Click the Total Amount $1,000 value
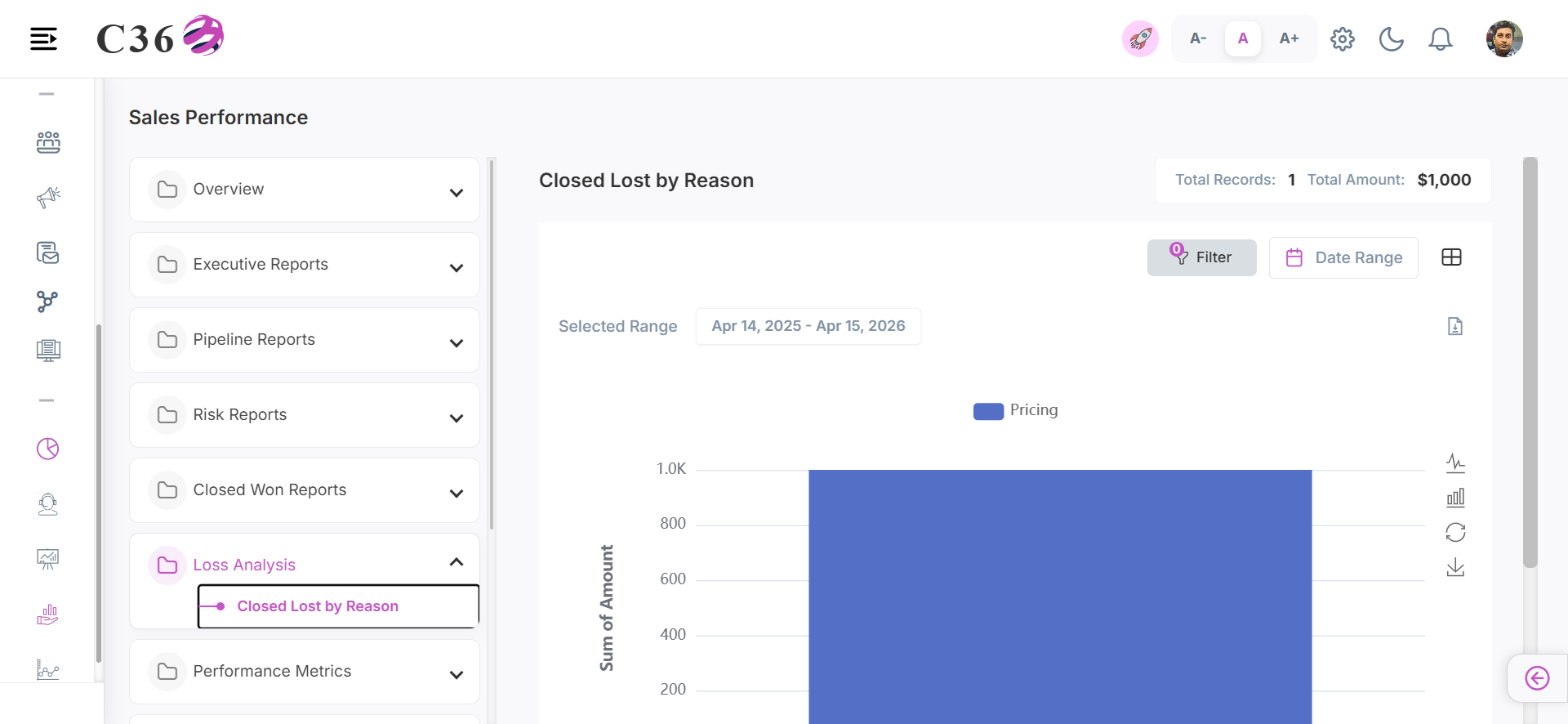Image resolution: width=1568 pixels, height=724 pixels. tap(1444, 180)
